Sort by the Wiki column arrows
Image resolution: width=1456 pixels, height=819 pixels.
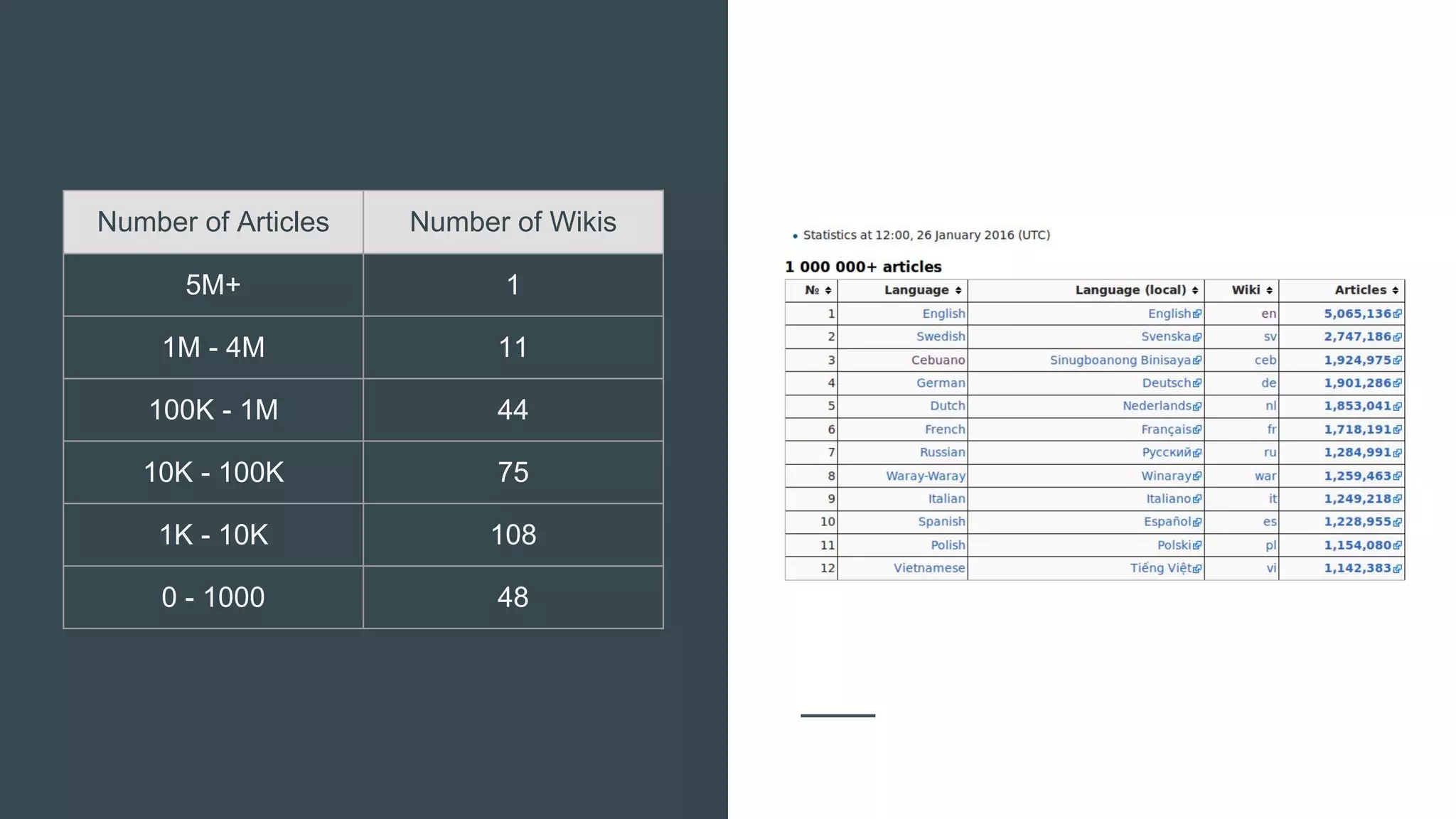(1270, 291)
